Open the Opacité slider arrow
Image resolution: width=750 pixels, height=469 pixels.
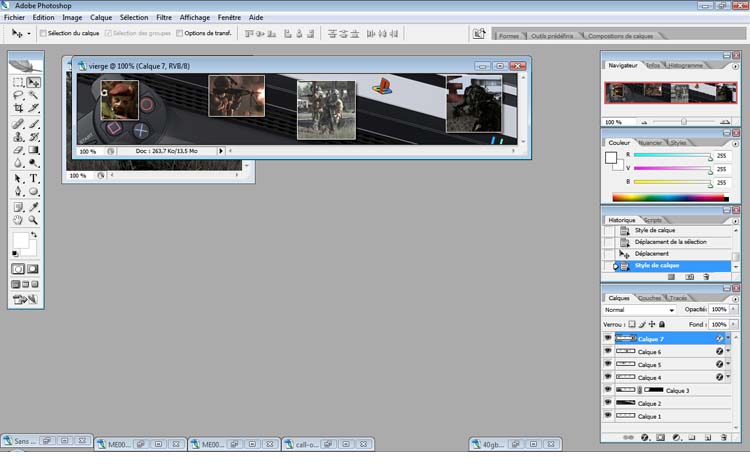733,309
